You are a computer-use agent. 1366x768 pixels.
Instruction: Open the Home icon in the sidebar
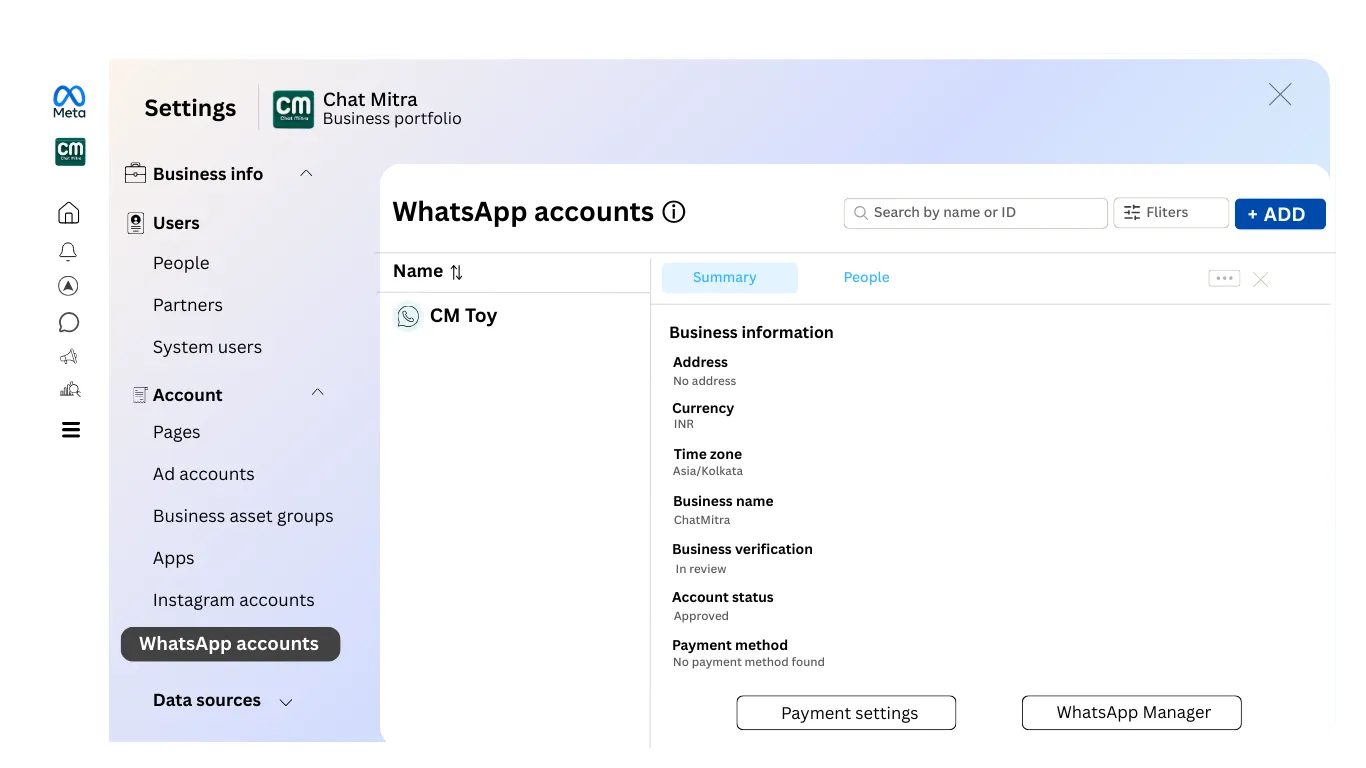point(69,212)
